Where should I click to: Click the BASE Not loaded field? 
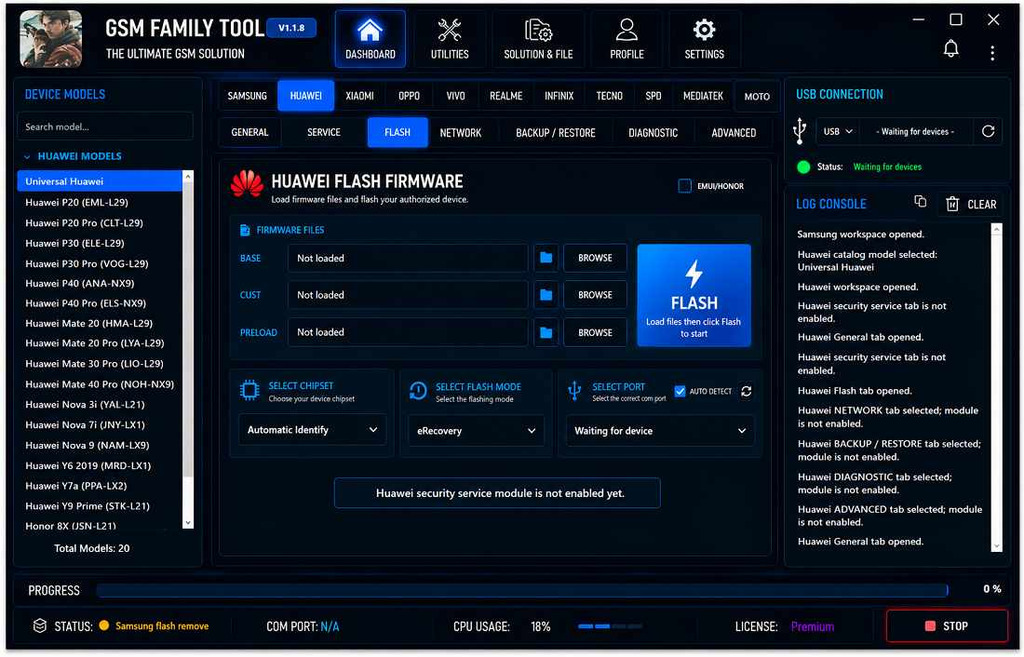point(408,258)
